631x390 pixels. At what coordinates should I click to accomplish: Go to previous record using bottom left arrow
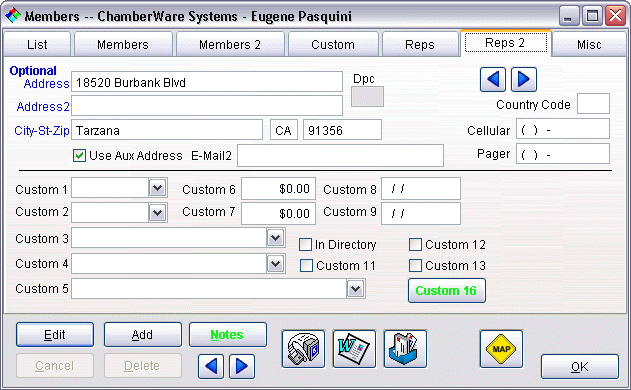point(211,366)
